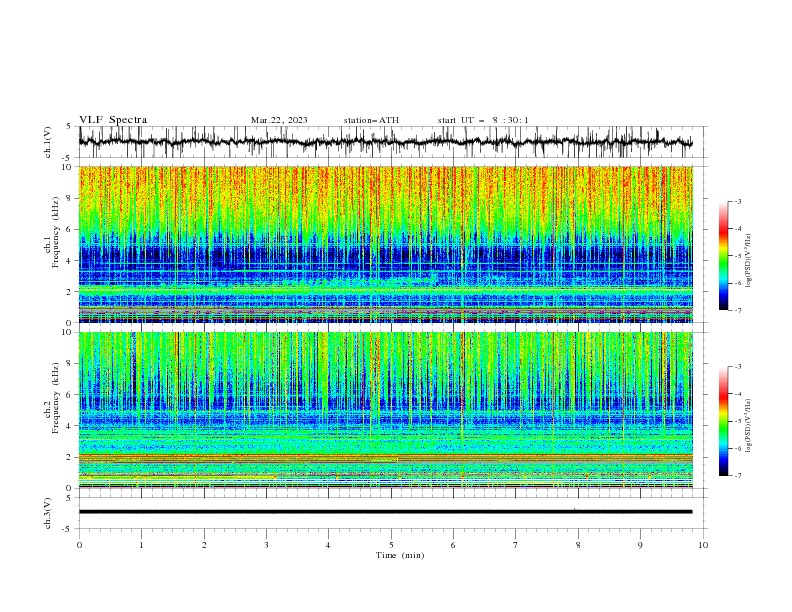Click time axis tick label "9"
The height and width of the screenshot is (612, 792).
[x=640, y=545]
